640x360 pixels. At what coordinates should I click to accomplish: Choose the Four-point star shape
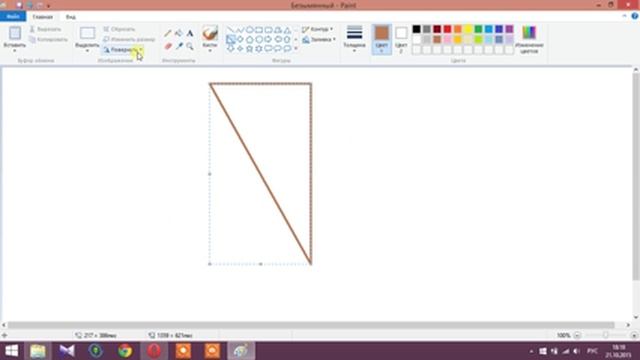(240, 49)
